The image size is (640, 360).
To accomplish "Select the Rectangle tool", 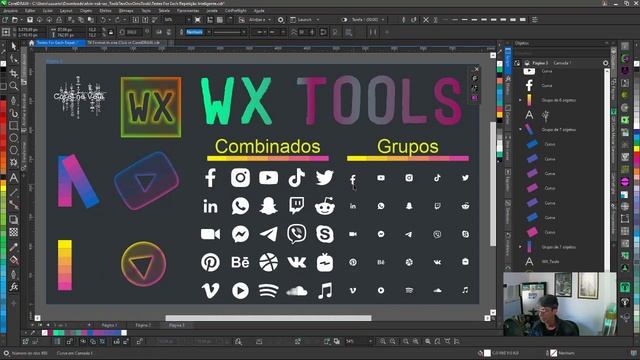I will point(14,125).
